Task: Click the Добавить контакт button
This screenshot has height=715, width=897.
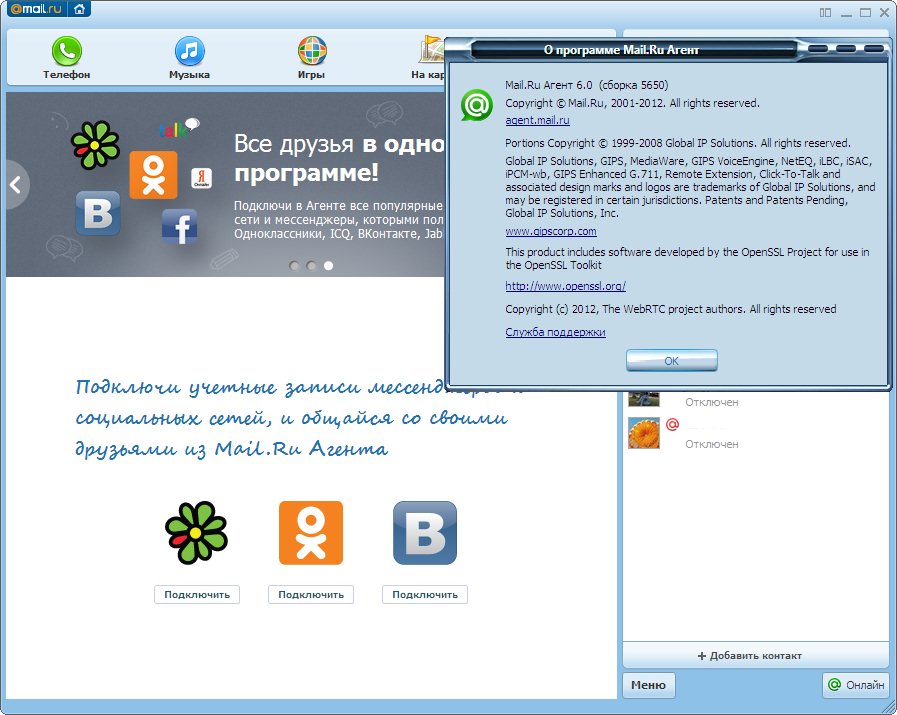Action: tap(755, 656)
